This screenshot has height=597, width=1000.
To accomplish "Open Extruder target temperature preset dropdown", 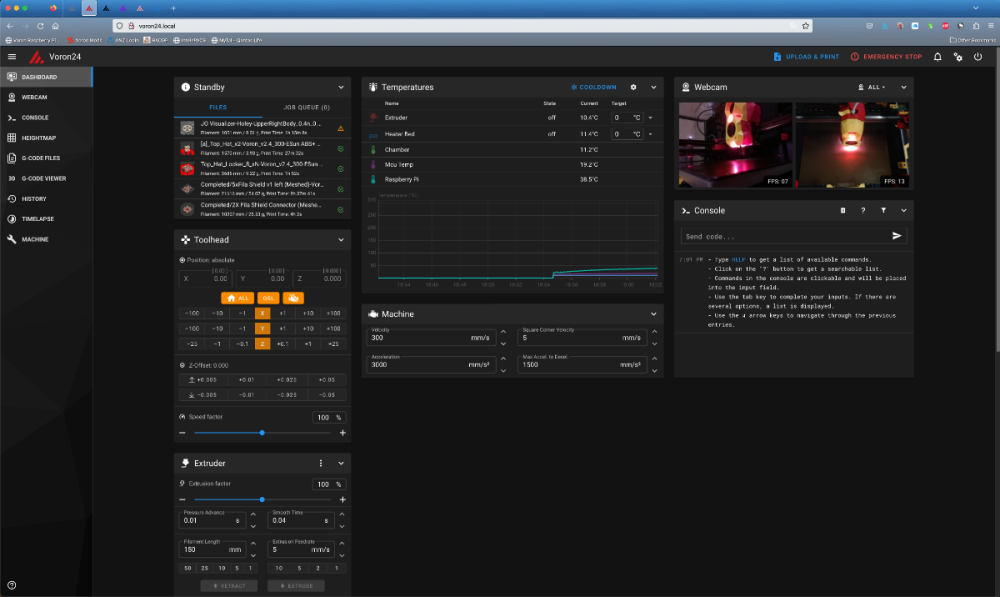I will 651,117.
